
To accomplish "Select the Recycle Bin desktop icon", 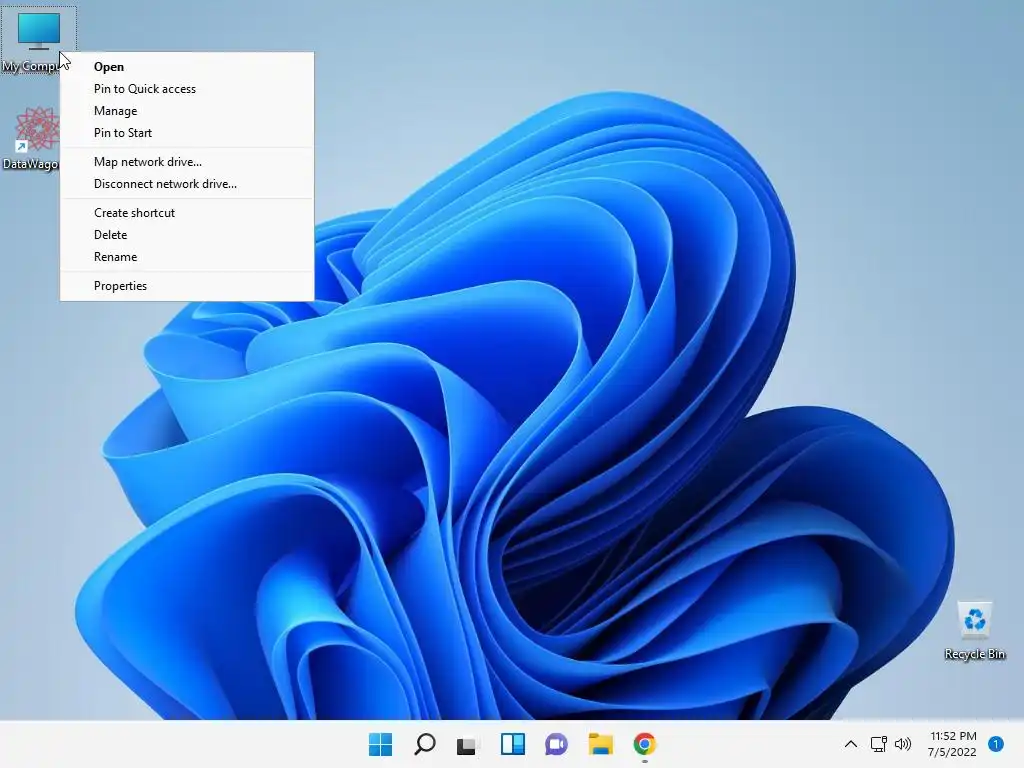I will [x=974, y=631].
